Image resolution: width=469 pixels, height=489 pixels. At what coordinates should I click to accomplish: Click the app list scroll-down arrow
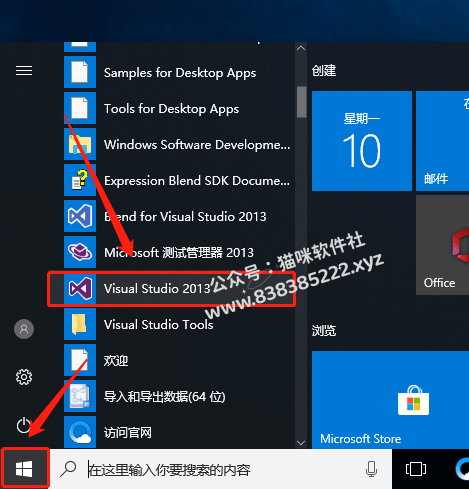(x=301, y=443)
